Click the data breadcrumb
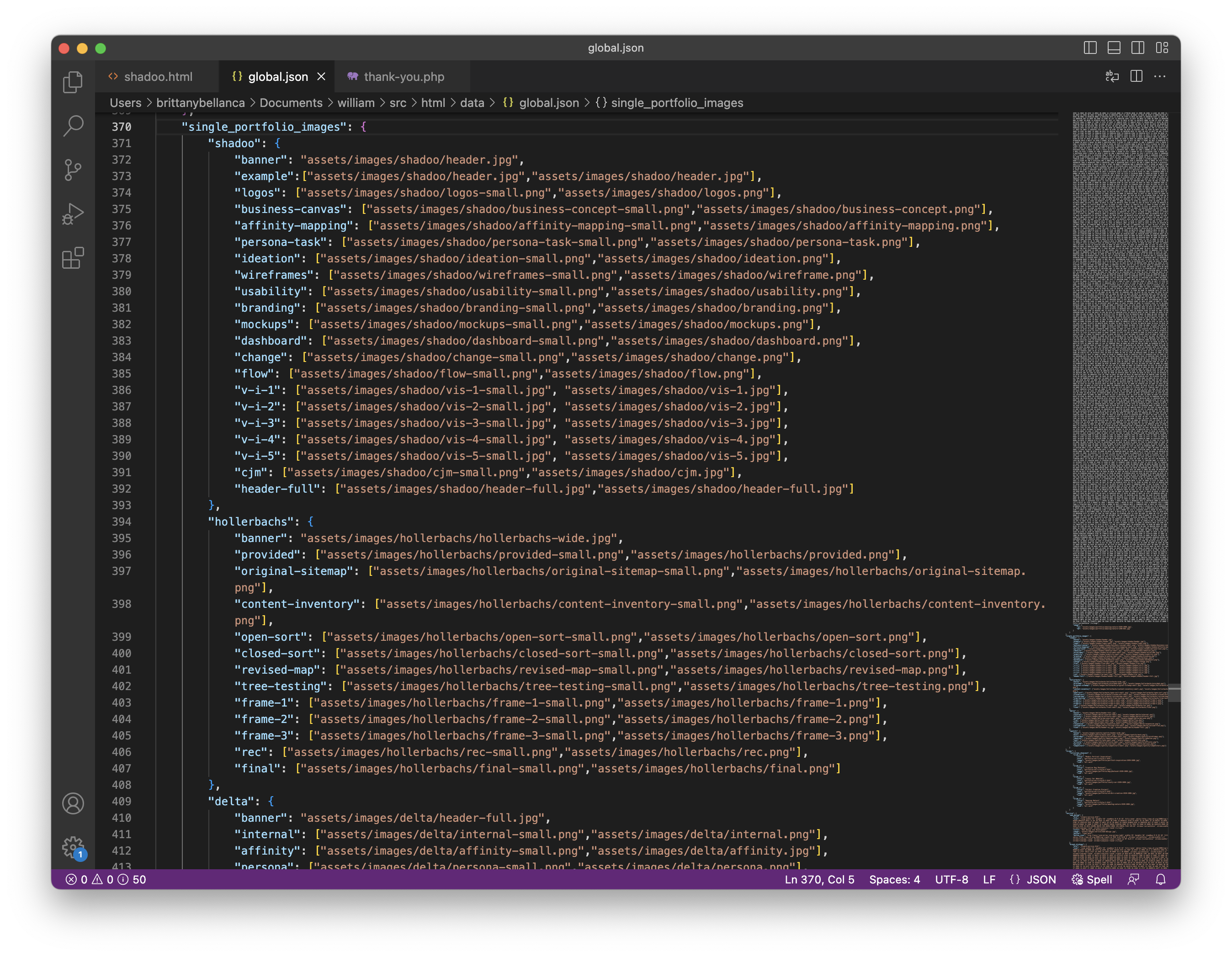Screen dimensions: 1232x957 click(472, 103)
